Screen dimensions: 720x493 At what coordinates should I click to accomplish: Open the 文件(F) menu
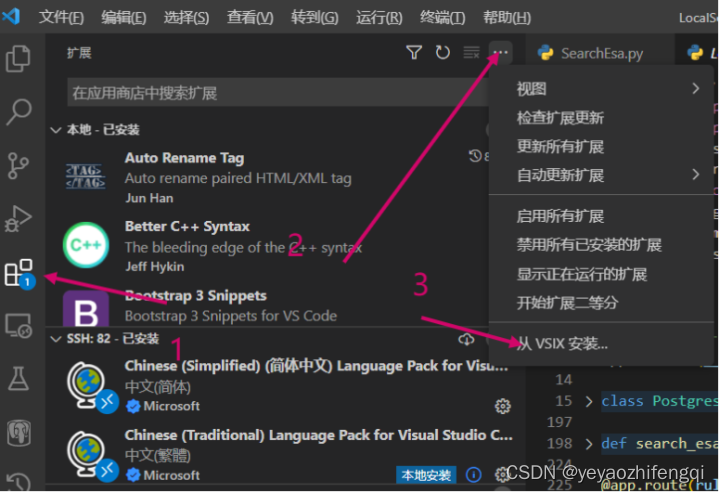click(61, 17)
